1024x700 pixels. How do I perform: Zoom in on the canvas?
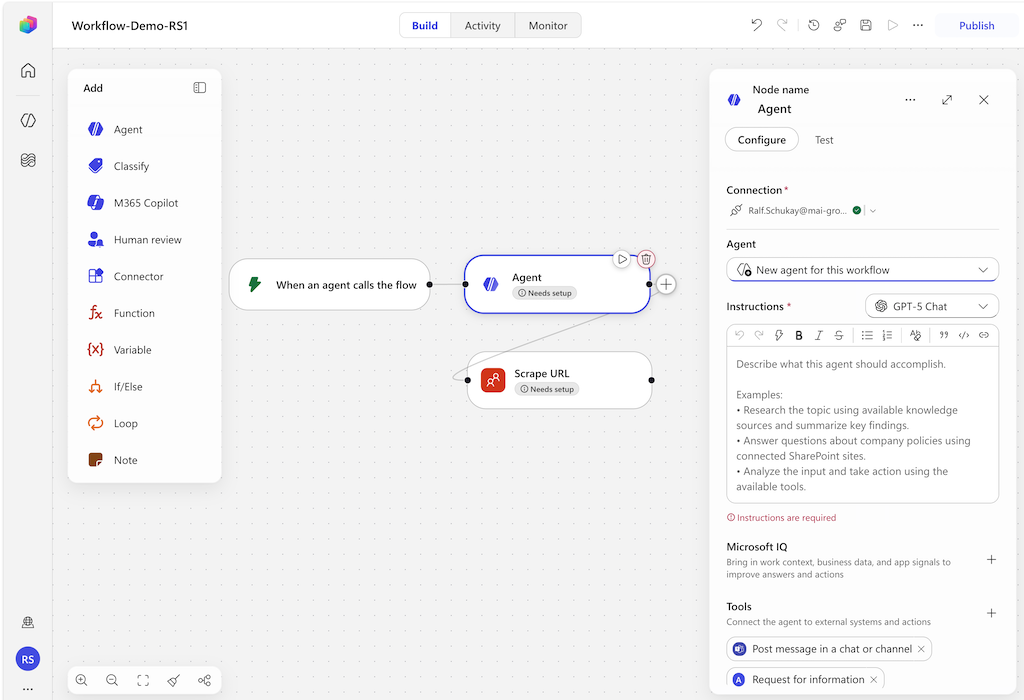click(82, 680)
